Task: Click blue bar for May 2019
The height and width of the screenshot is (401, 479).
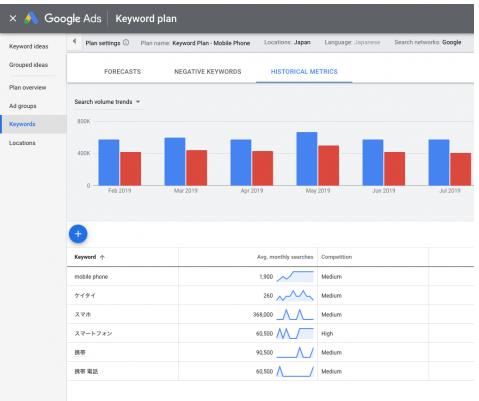Action: pyautogui.click(x=307, y=159)
